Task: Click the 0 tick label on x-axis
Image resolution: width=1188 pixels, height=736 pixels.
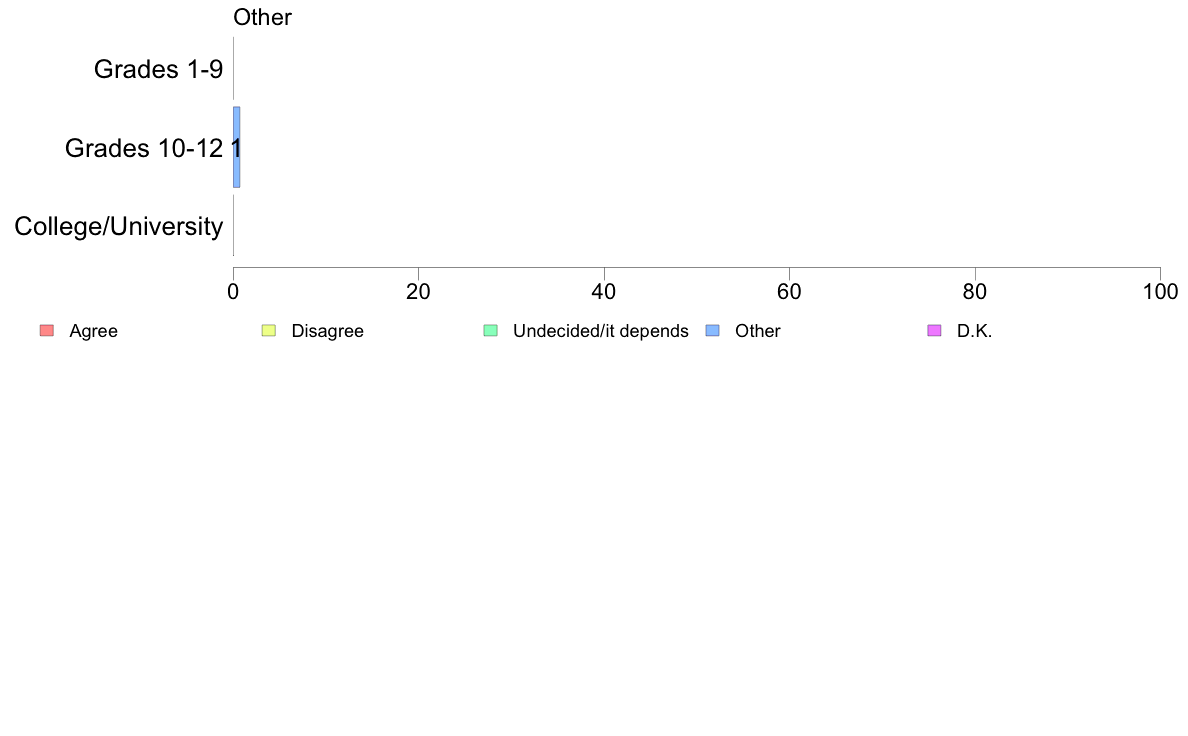Action: coord(233,292)
